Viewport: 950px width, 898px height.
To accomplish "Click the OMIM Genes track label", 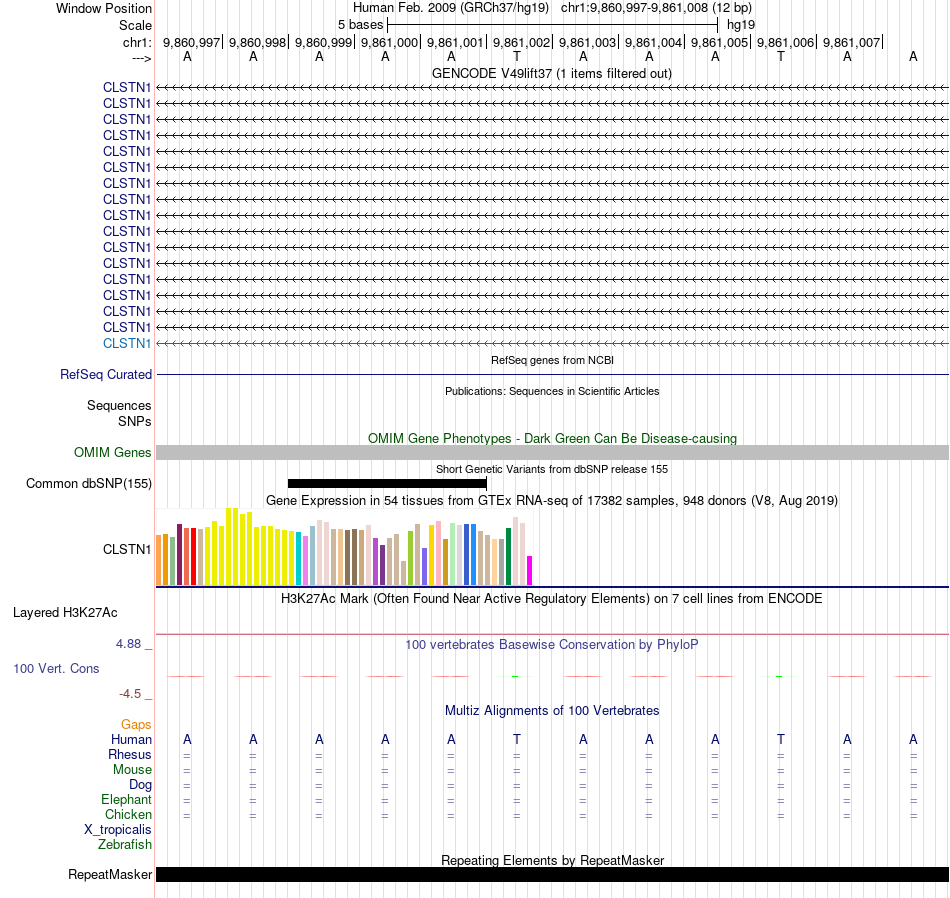I will tap(113, 453).
